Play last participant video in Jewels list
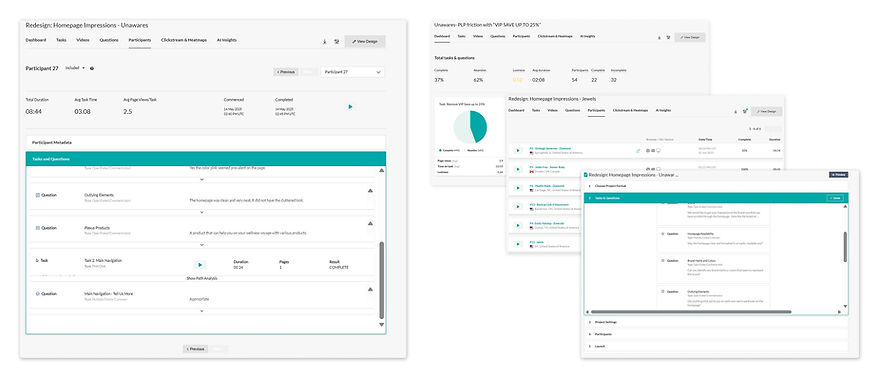Viewport: 878px width, 378px height. point(518,244)
